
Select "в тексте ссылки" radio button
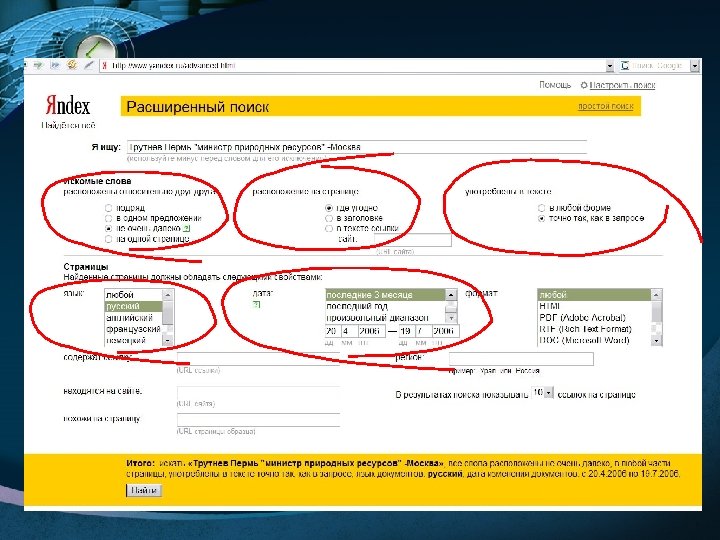tap(329, 228)
